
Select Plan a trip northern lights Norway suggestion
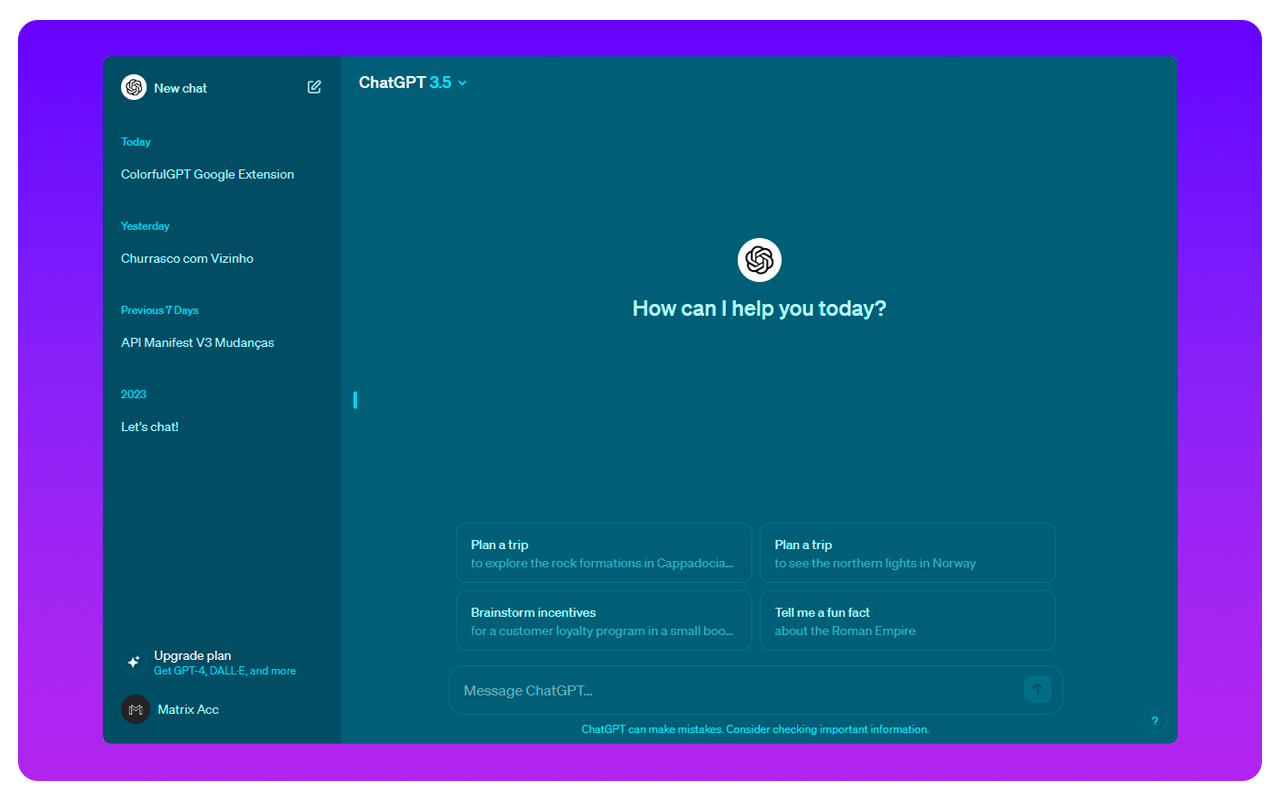(x=907, y=553)
